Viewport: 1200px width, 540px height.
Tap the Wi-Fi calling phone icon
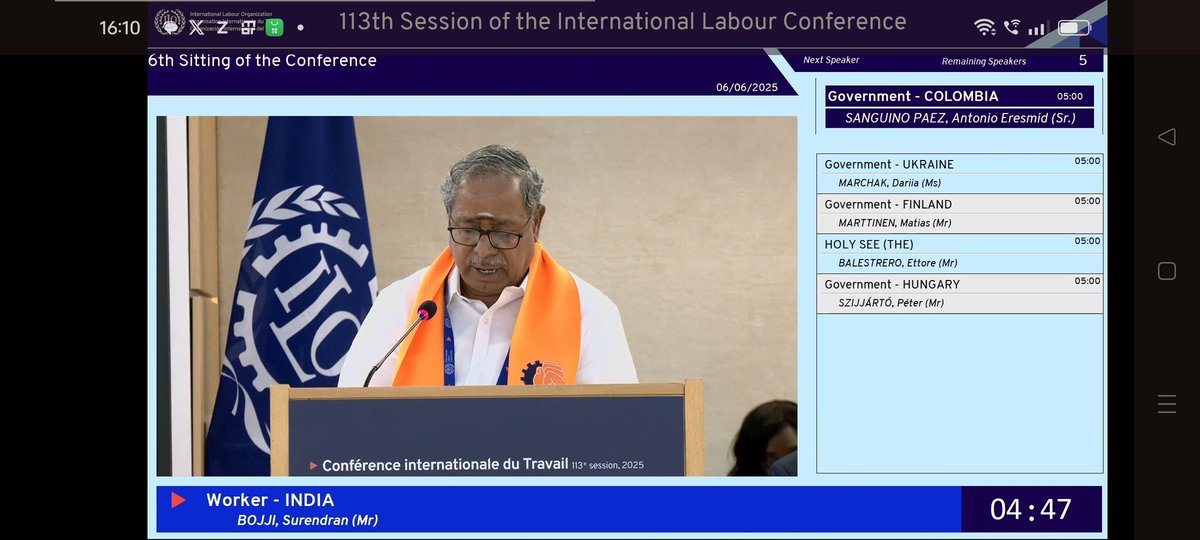[x=1012, y=27]
